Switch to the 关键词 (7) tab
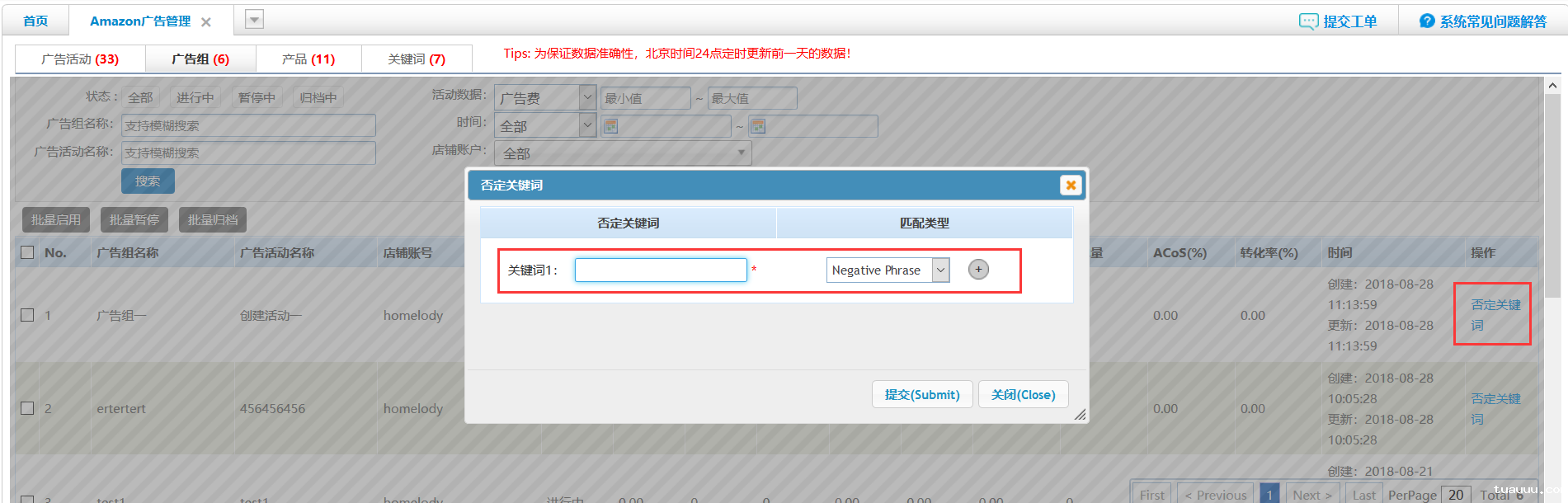1568x503 pixels. click(417, 59)
